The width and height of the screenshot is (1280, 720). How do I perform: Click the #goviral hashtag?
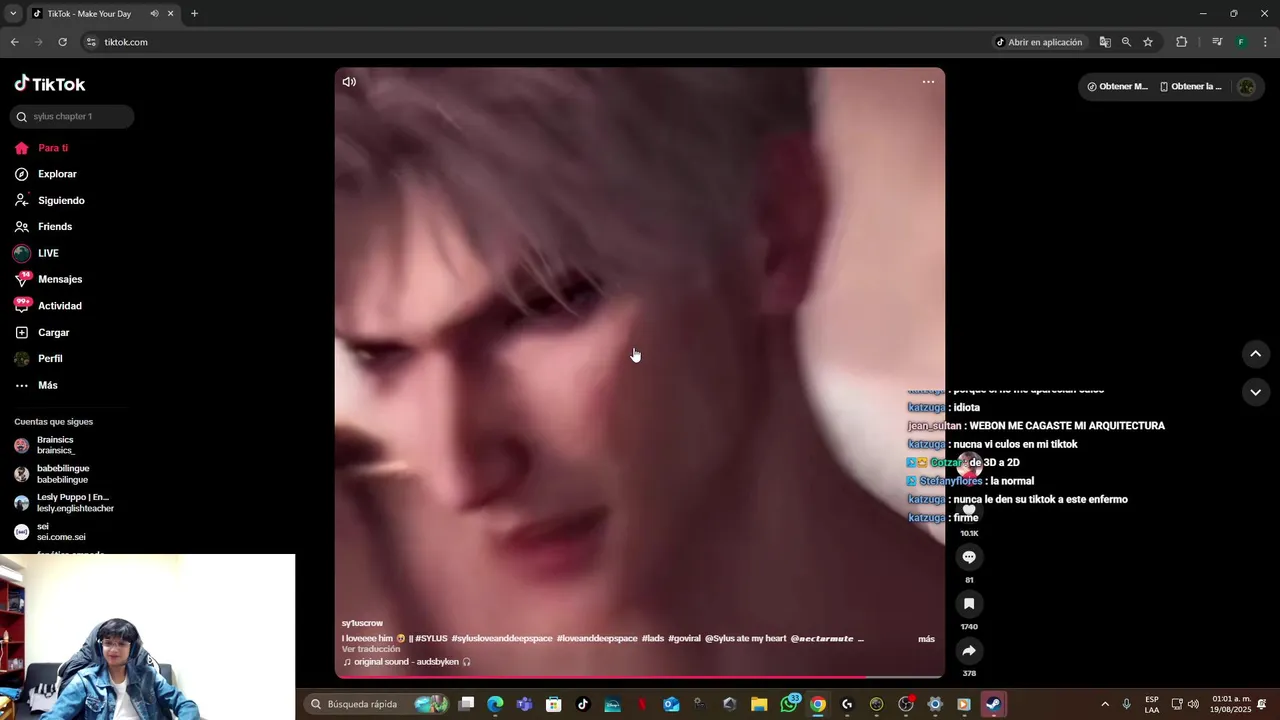(684, 638)
